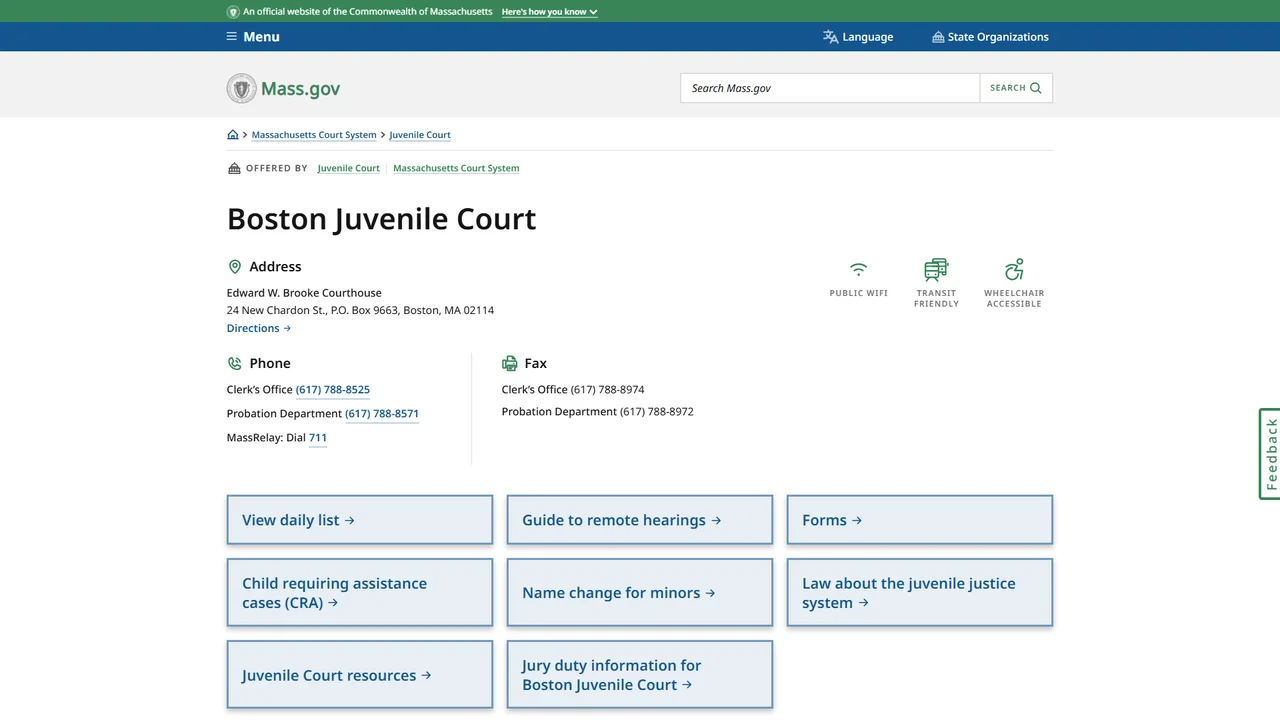
Task: Click the Offered By building icon
Action: click(x=234, y=168)
